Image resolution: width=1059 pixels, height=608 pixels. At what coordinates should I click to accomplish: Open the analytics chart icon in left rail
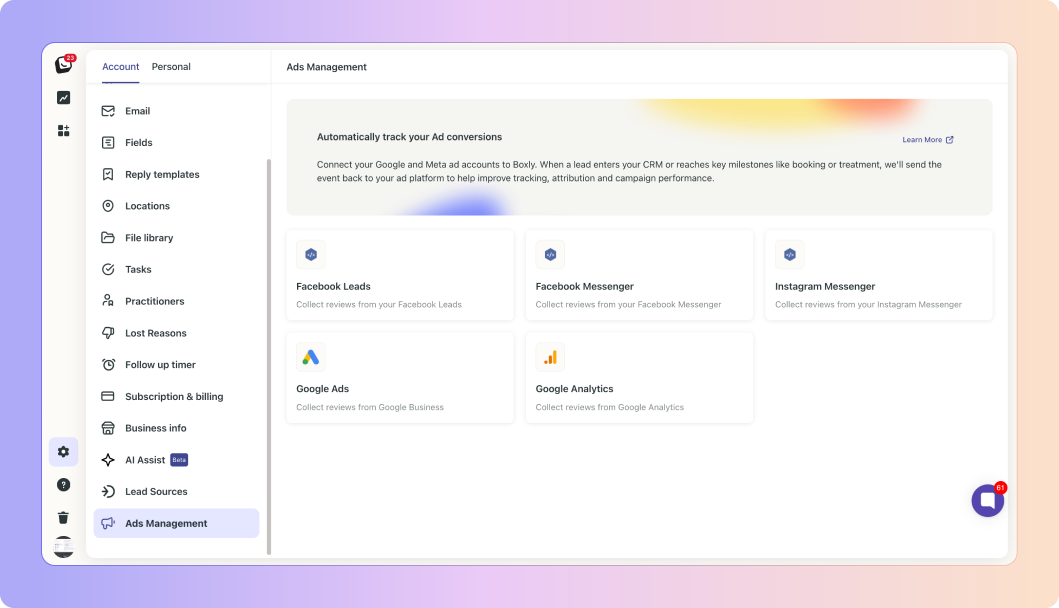click(x=63, y=98)
